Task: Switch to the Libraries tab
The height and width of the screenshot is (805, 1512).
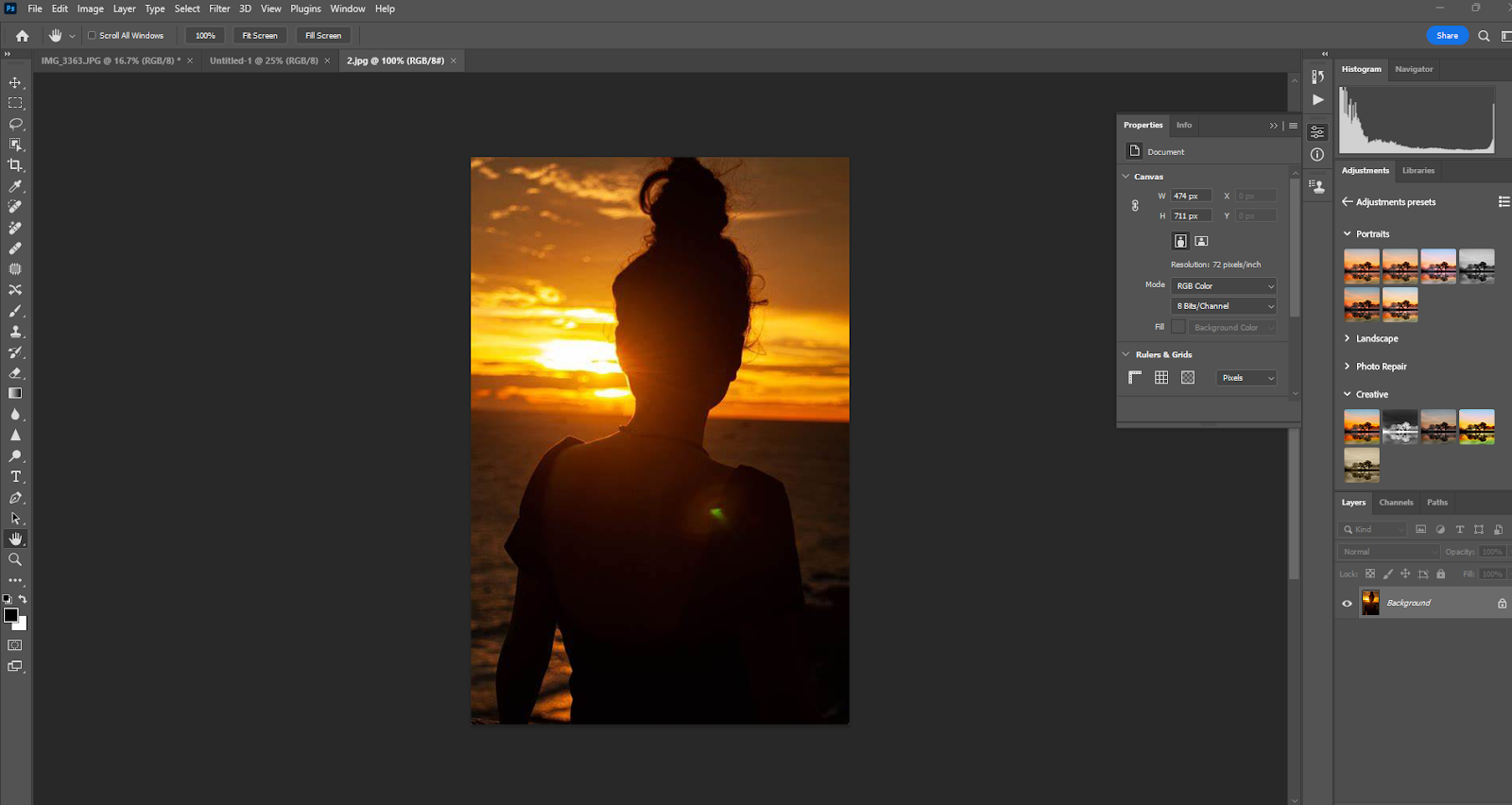Action: point(1418,171)
